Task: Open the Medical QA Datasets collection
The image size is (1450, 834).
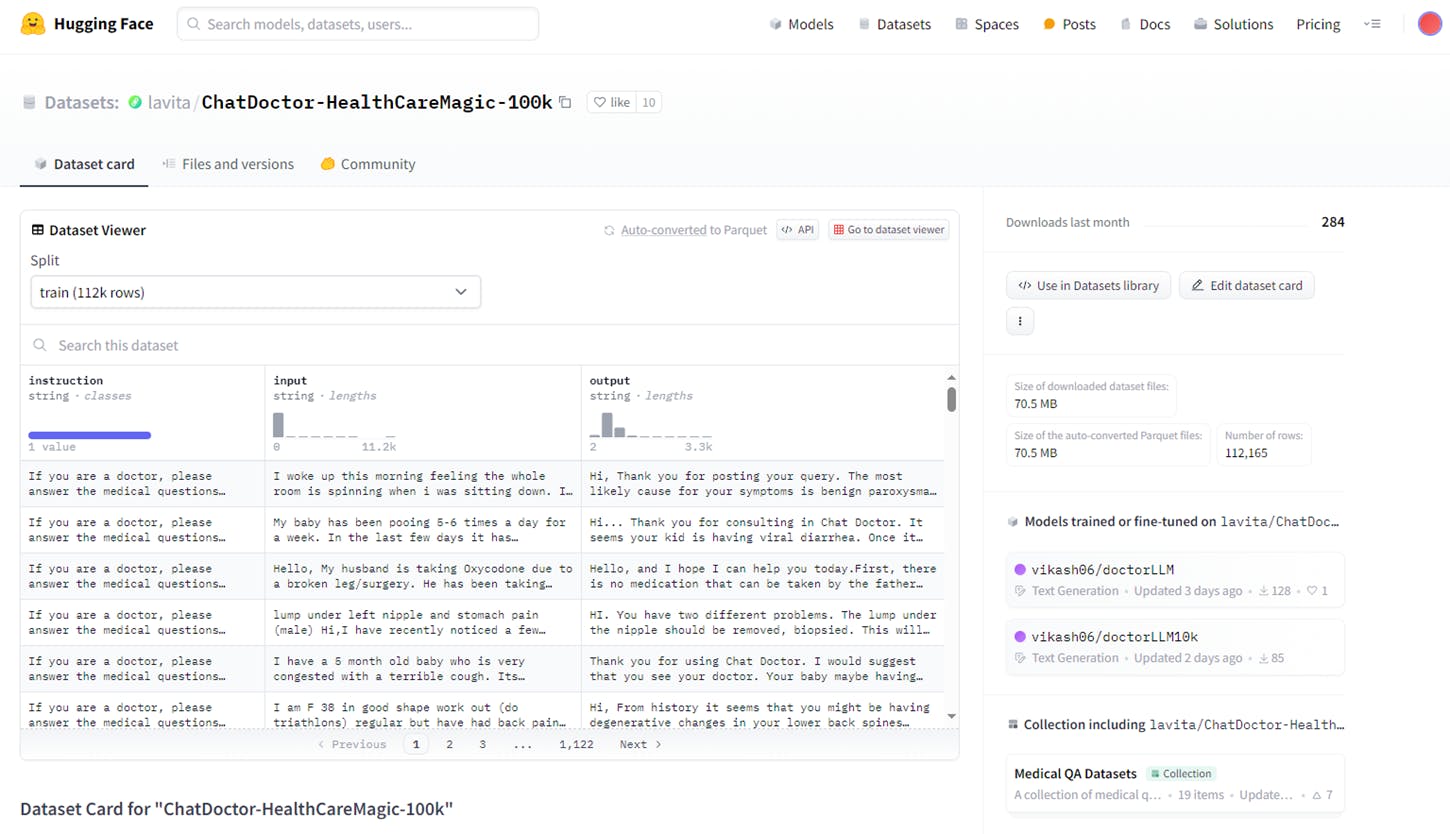Action: point(1175,784)
